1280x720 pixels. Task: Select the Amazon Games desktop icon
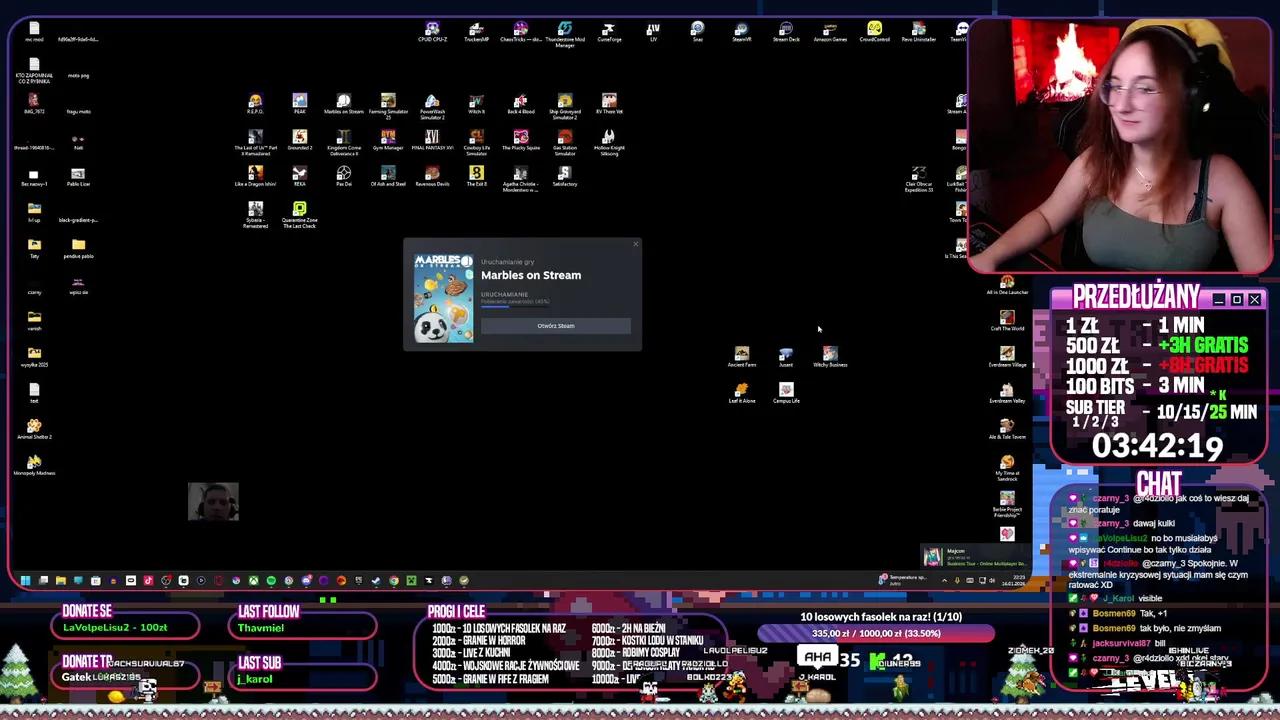[830, 32]
